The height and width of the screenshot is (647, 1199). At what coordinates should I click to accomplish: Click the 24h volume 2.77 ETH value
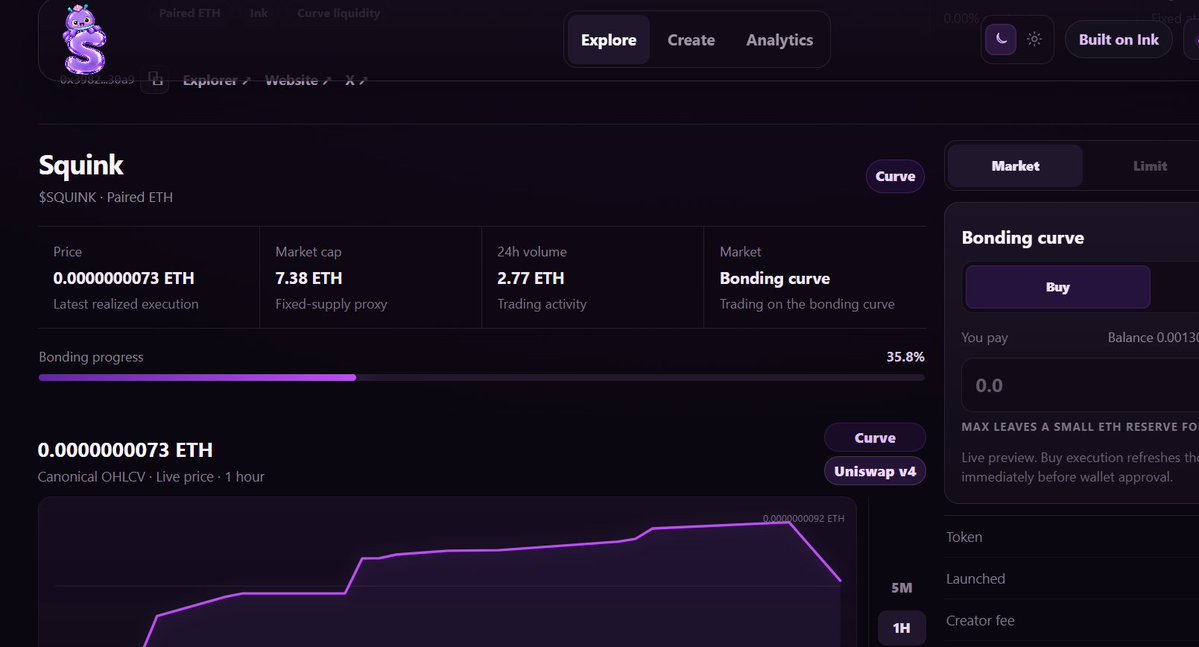(531, 278)
